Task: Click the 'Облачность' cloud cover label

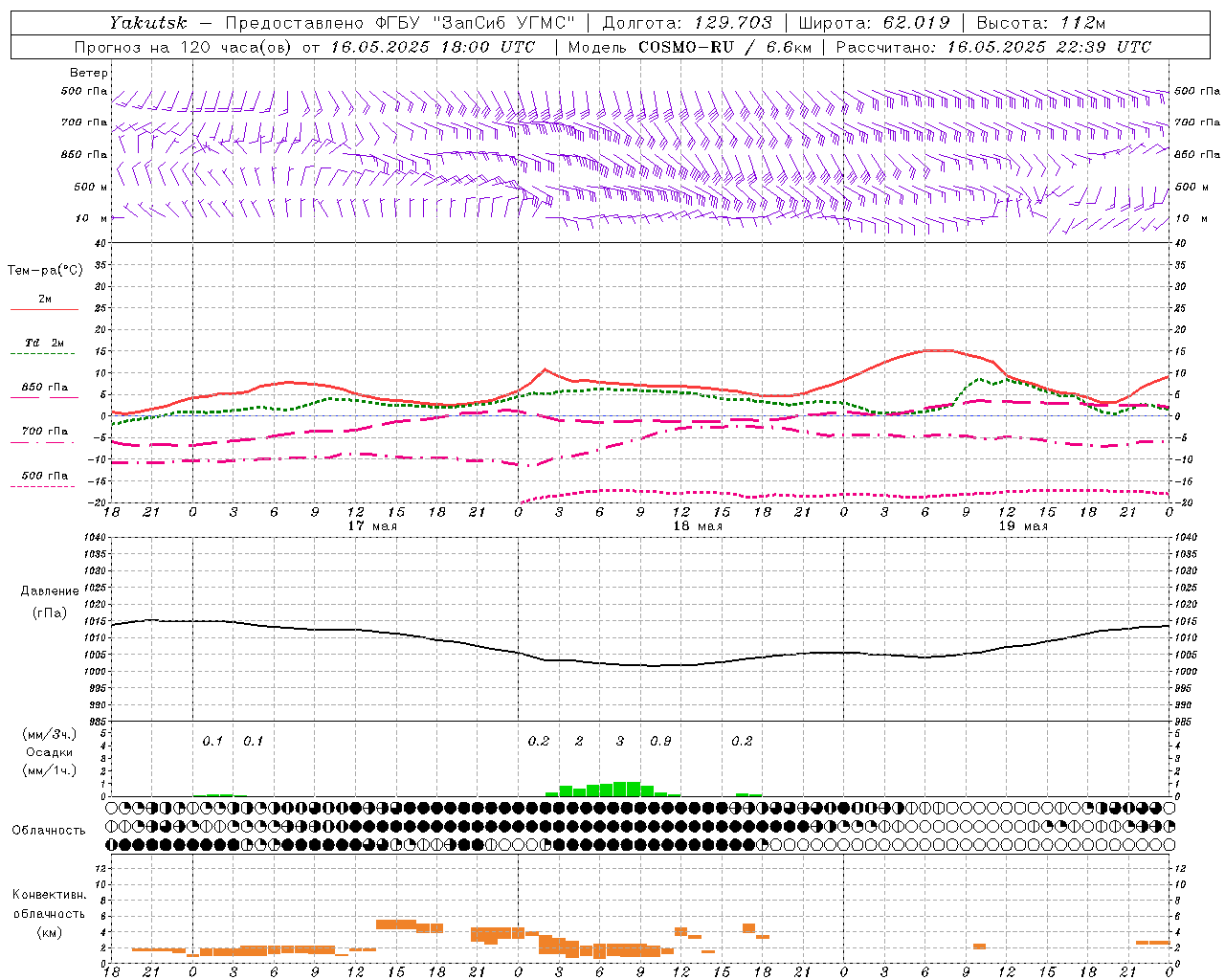Action: pos(49,831)
